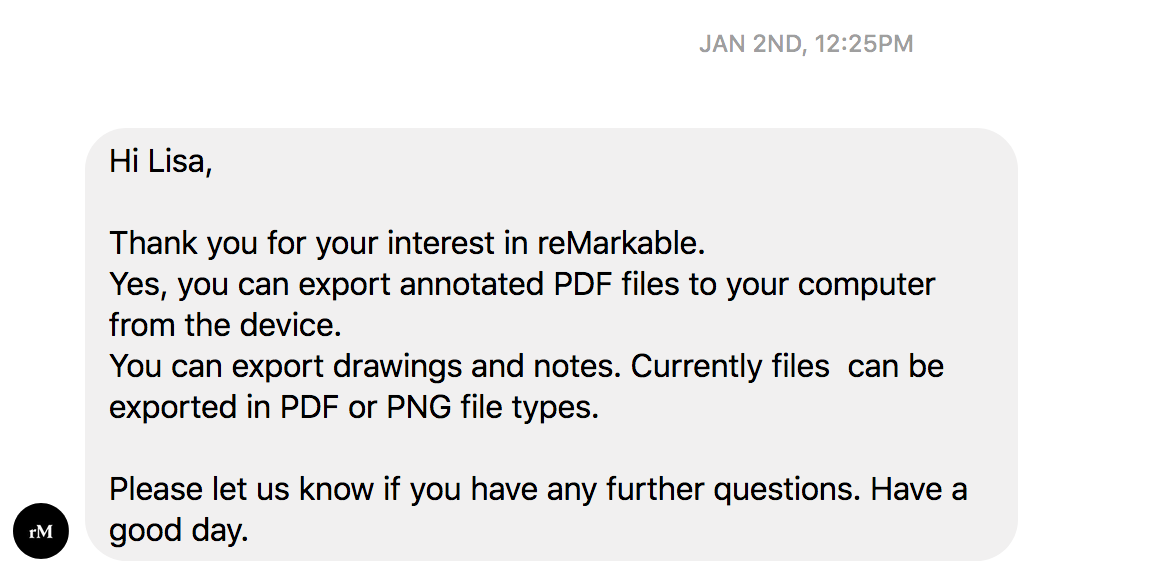Click the blank line below "Hi Lisa,"
Viewport: 1158px width, 582px height.
pyautogui.click(x=551, y=202)
